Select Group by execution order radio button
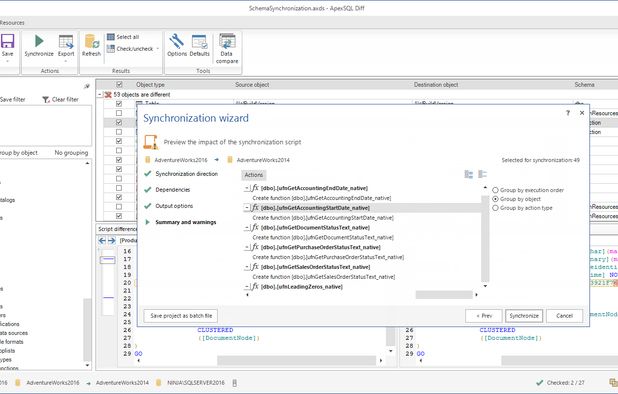The image size is (618, 394). (x=495, y=190)
